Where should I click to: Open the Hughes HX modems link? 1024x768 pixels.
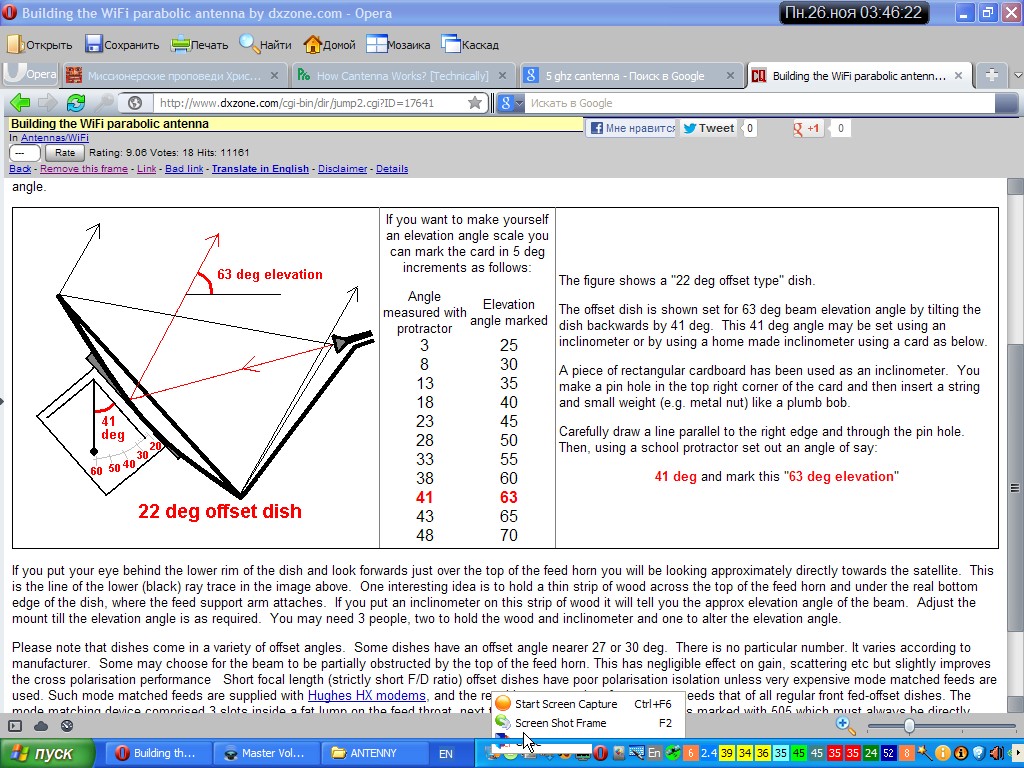point(366,696)
